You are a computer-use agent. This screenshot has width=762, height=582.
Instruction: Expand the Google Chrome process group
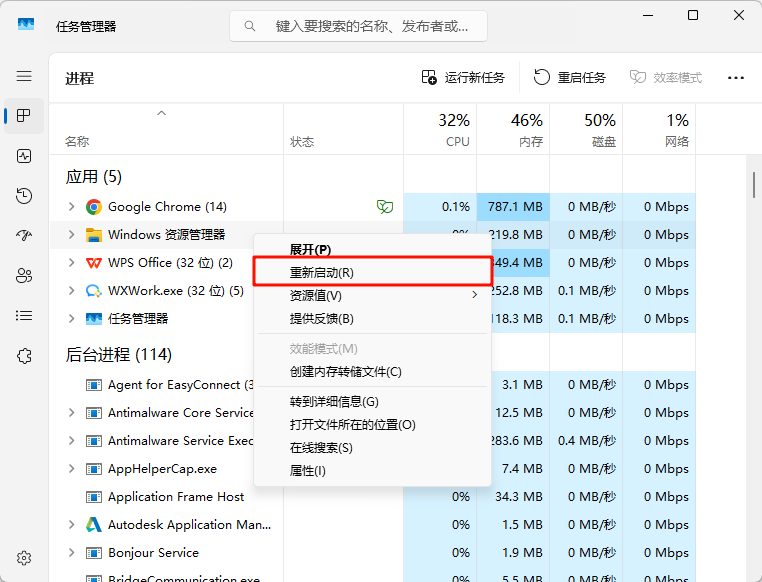click(71, 207)
